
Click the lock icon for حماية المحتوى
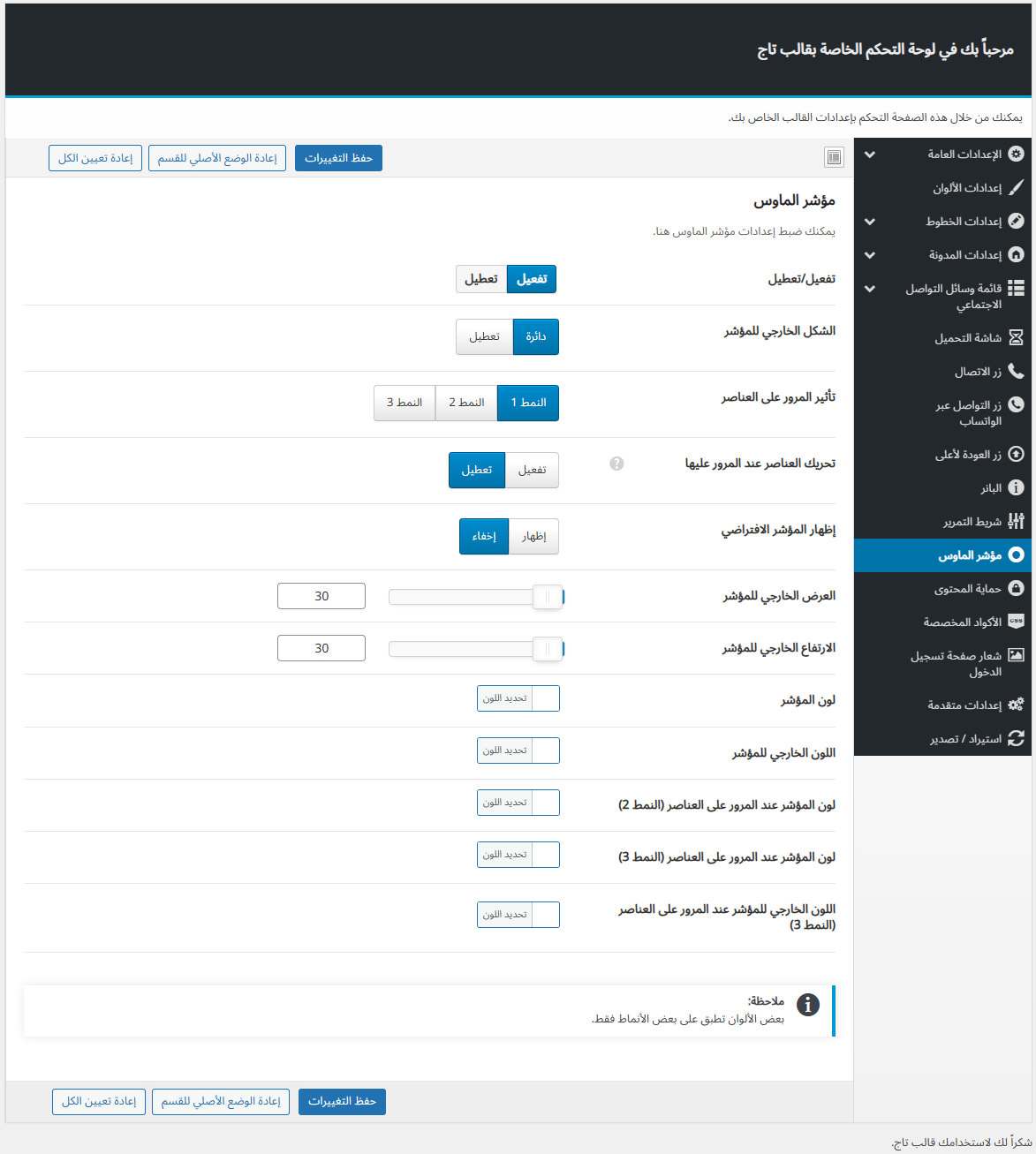tap(1016, 589)
